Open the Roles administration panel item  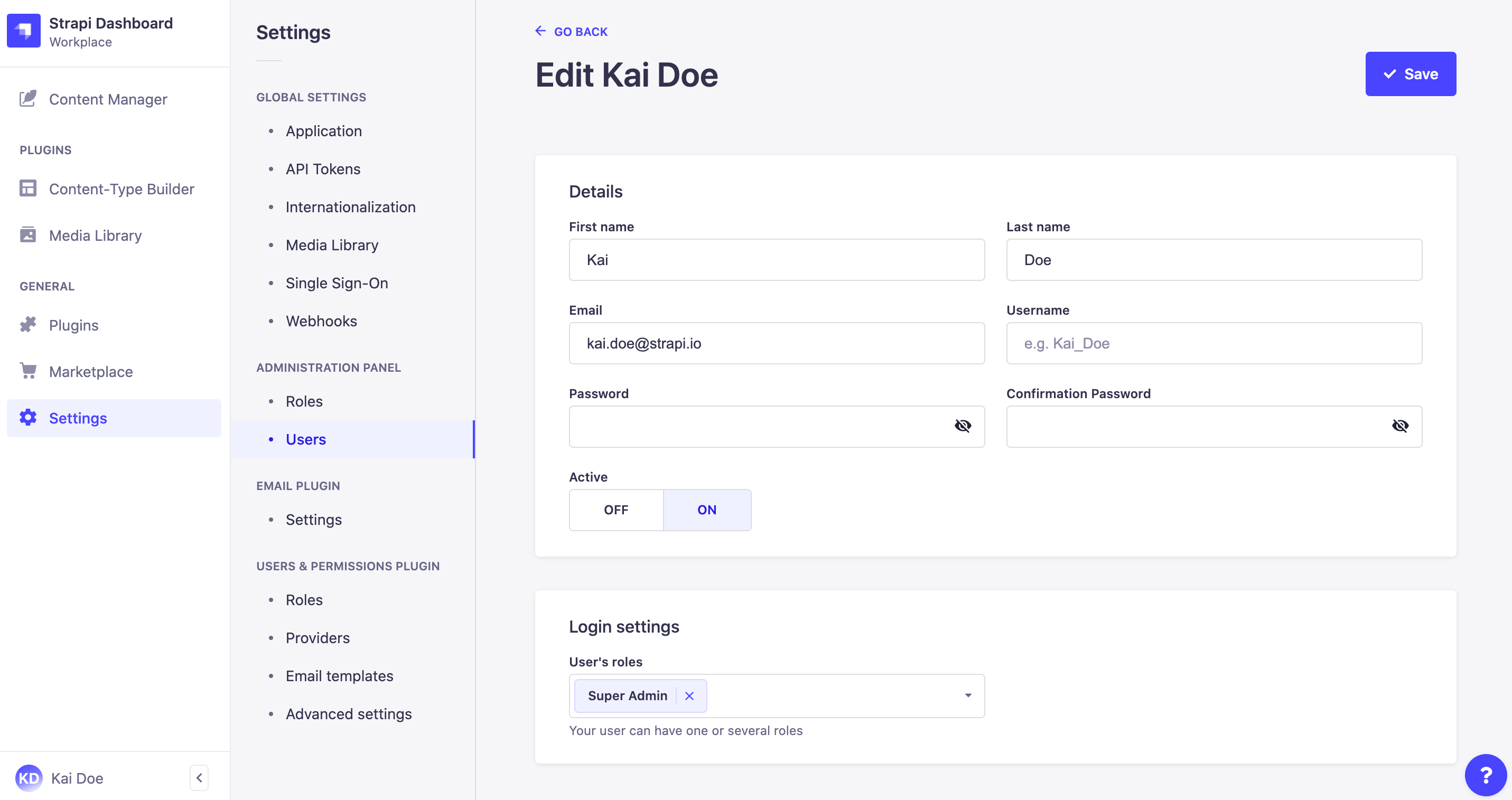304,401
